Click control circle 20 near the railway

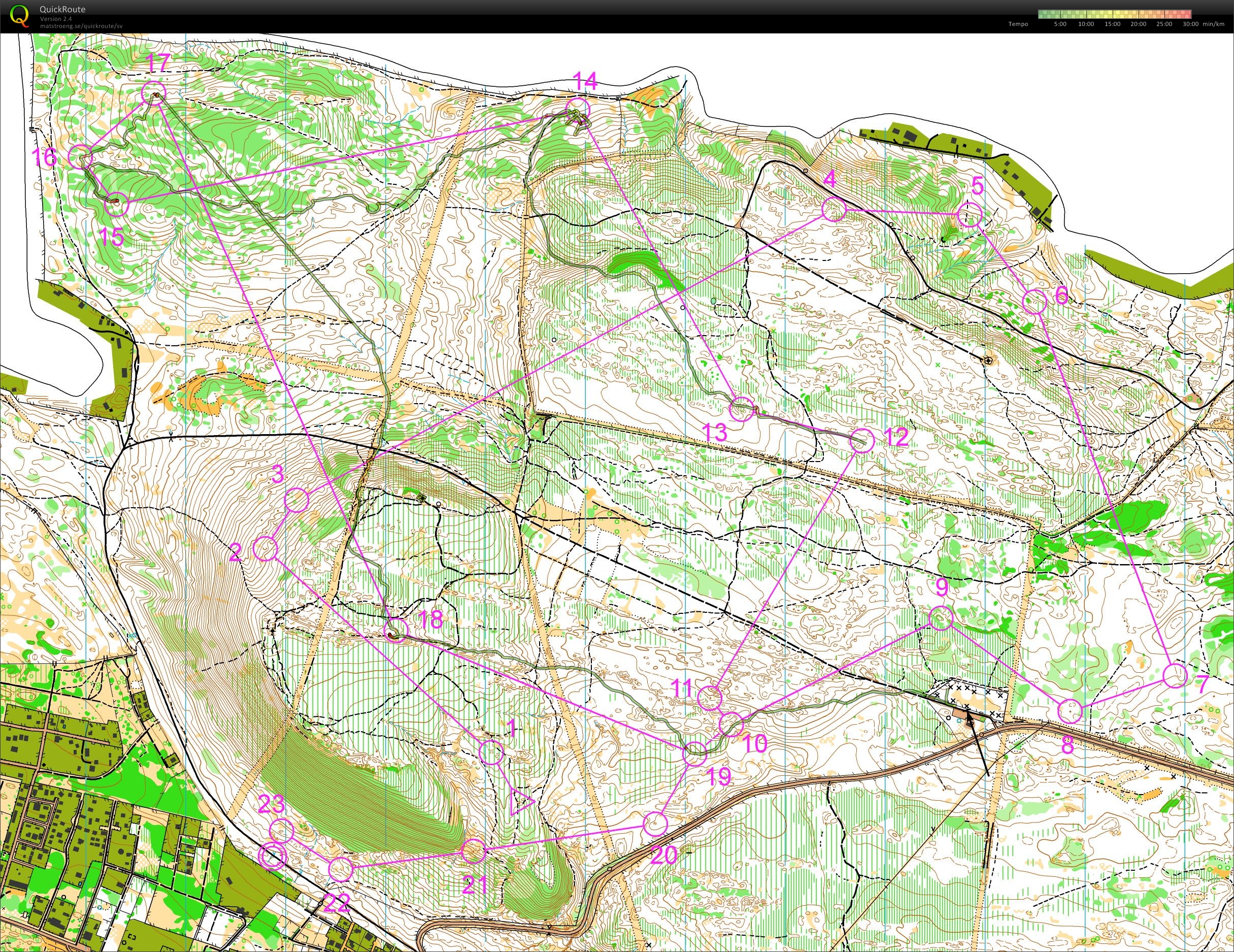pos(655,824)
